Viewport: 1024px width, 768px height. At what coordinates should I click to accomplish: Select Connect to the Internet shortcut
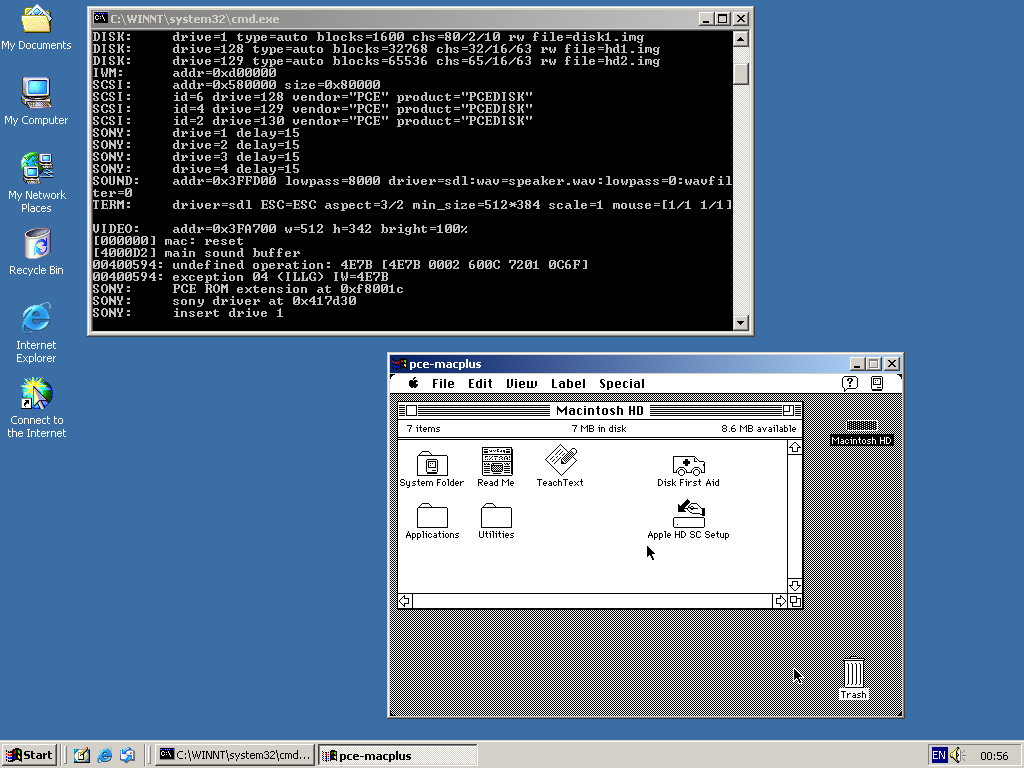pyautogui.click(x=36, y=393)
